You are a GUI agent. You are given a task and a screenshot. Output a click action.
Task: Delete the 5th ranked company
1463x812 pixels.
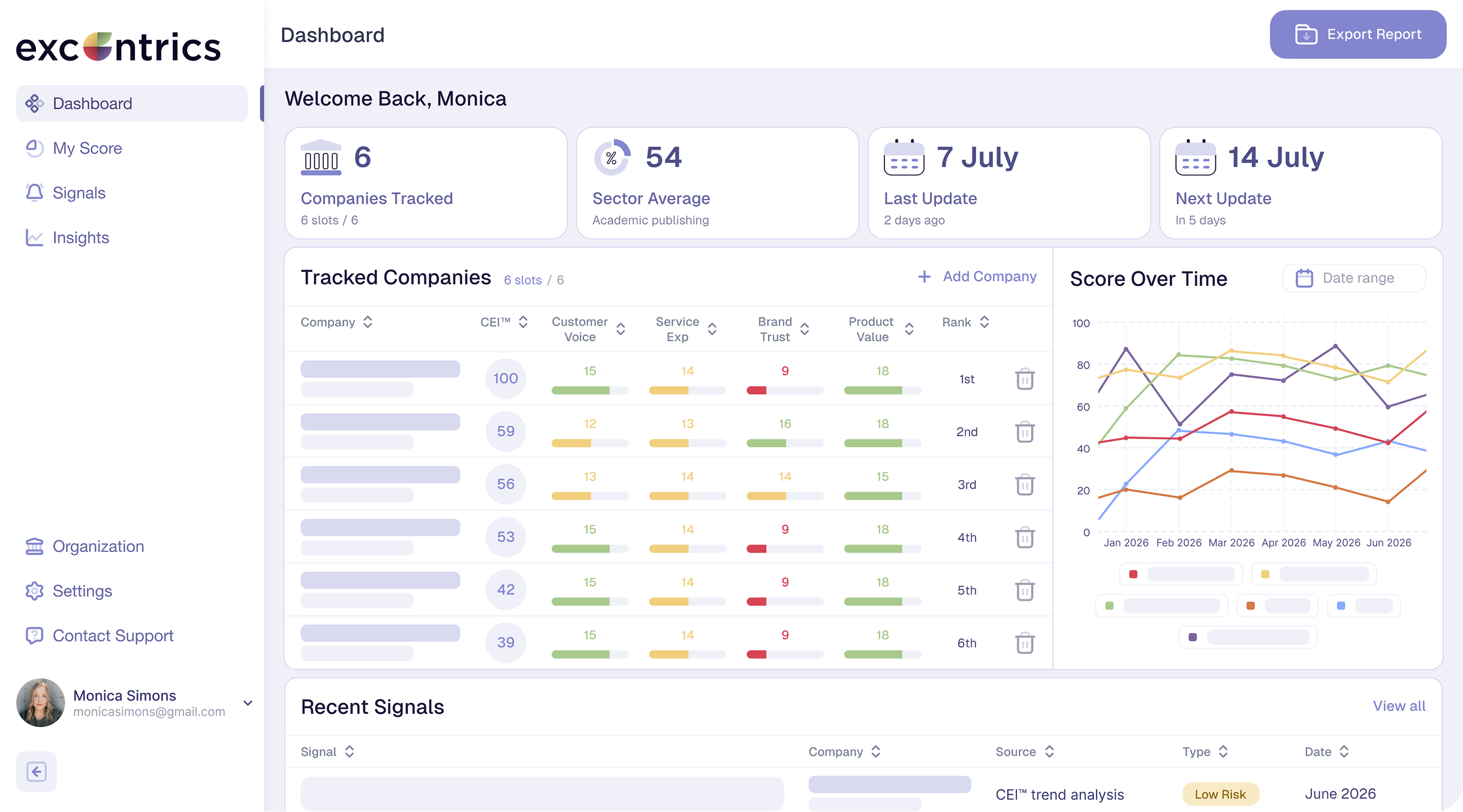pyautogui.click(x=1025, y=590)
